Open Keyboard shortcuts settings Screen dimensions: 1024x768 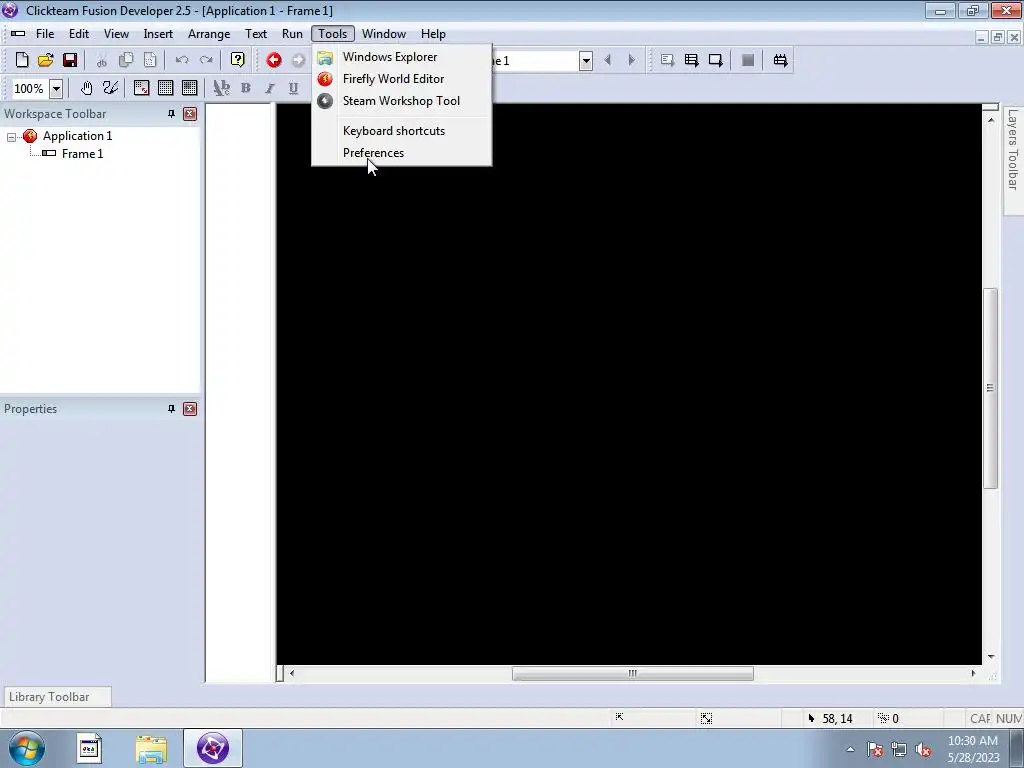(x=401, y=131)
